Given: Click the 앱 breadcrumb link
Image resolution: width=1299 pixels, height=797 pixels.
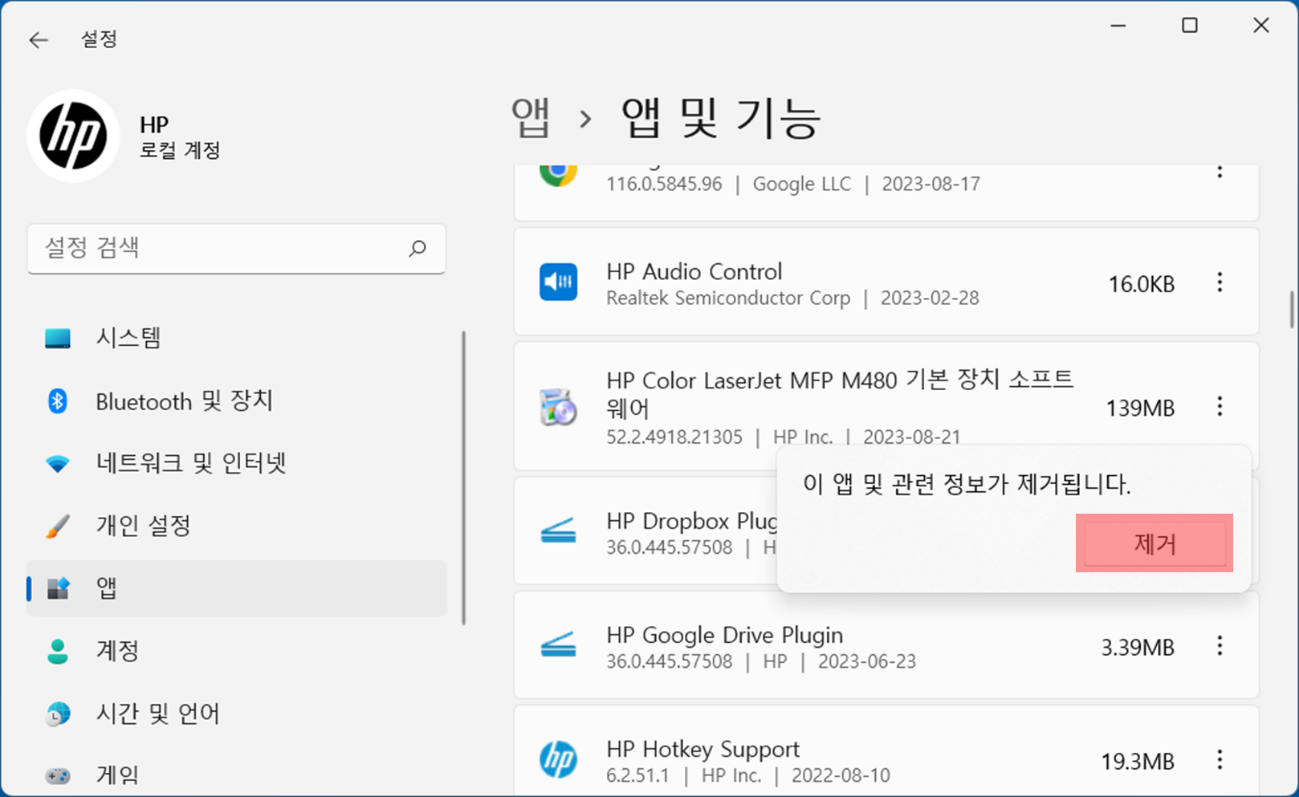Looking at the screenshot, I should pos(531,119).
